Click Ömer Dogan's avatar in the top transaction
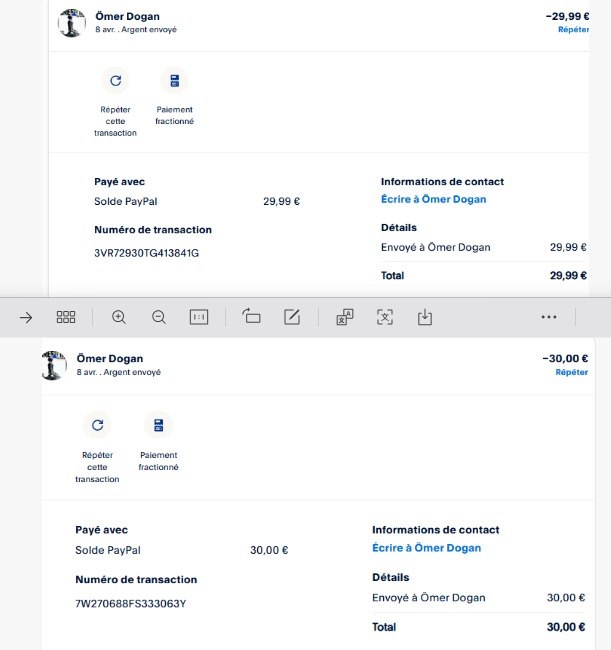This screenshot has width=611, height=650. (72, 23)
